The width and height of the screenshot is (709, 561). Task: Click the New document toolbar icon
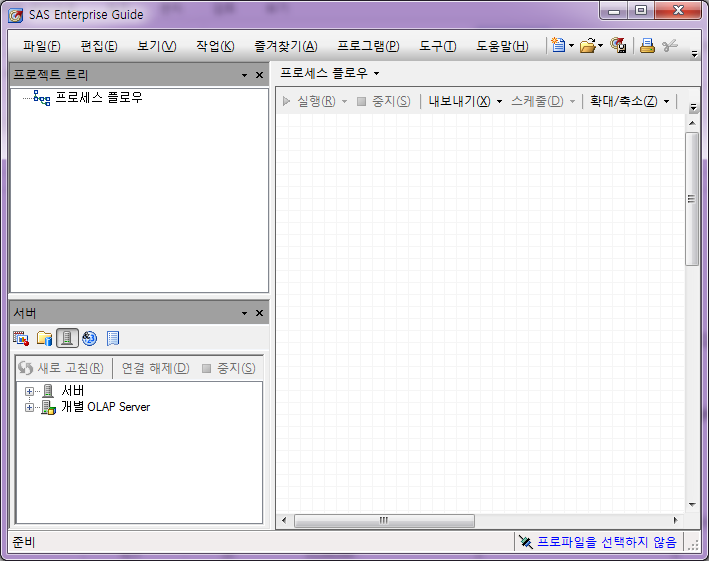[558, 45]
